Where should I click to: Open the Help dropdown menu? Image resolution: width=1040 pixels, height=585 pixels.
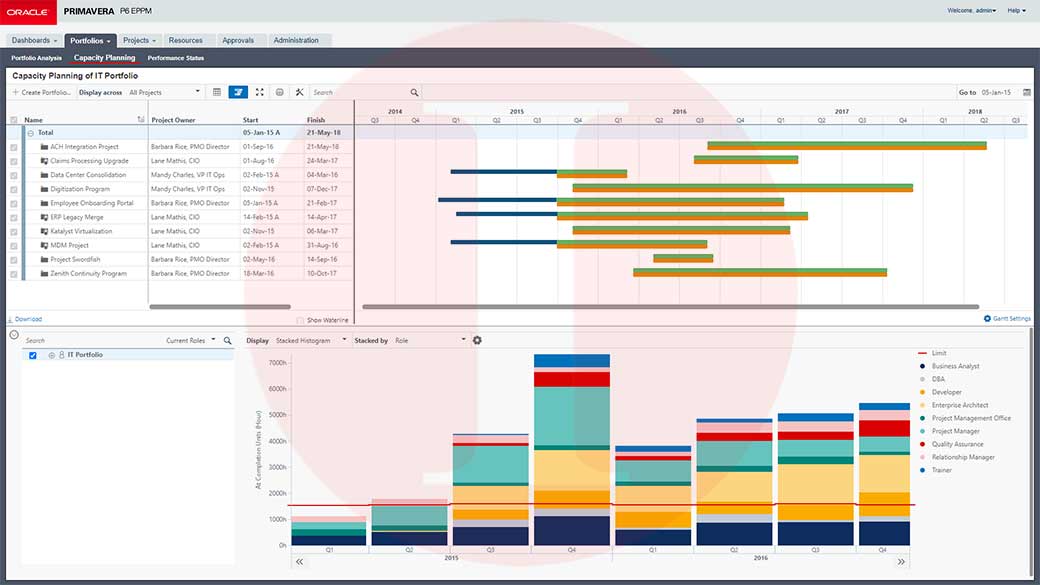pyautogui.click(x=1016, y=11)
